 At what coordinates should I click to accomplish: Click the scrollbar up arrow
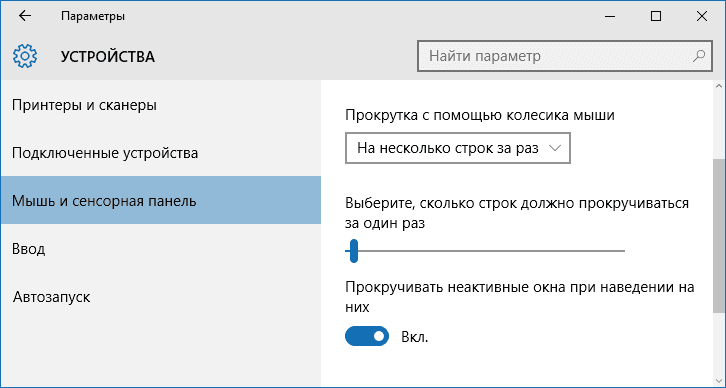coord(719,86)
